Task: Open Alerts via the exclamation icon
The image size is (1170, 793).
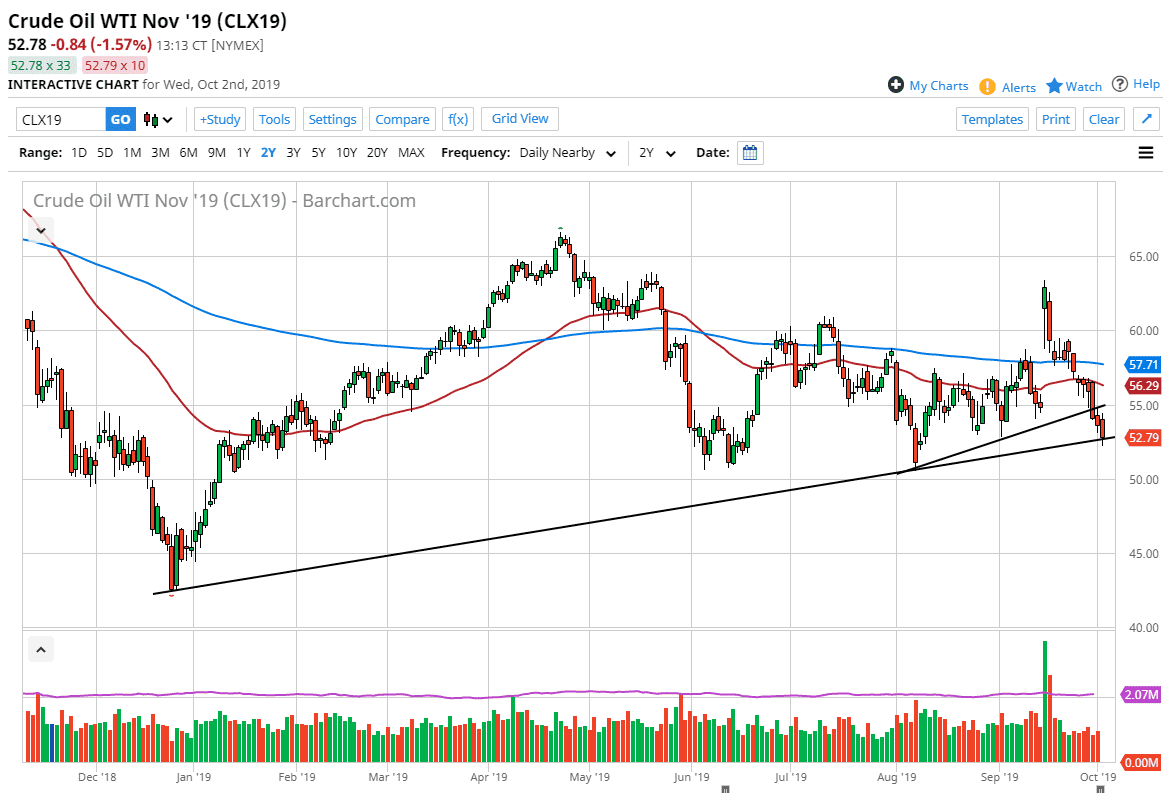Action: (x=988, y=87)
